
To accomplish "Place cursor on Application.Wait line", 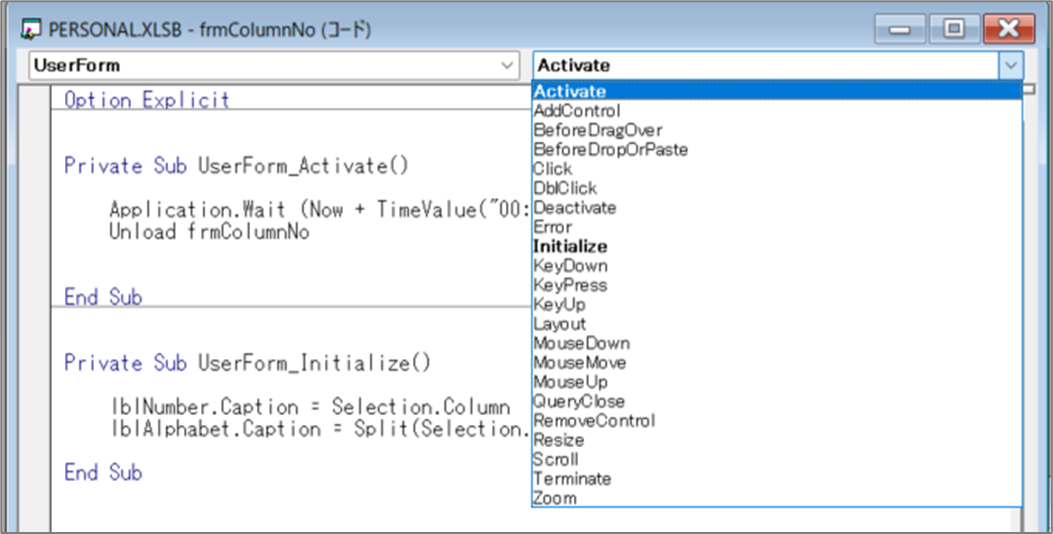I will (x=320, y=210).
